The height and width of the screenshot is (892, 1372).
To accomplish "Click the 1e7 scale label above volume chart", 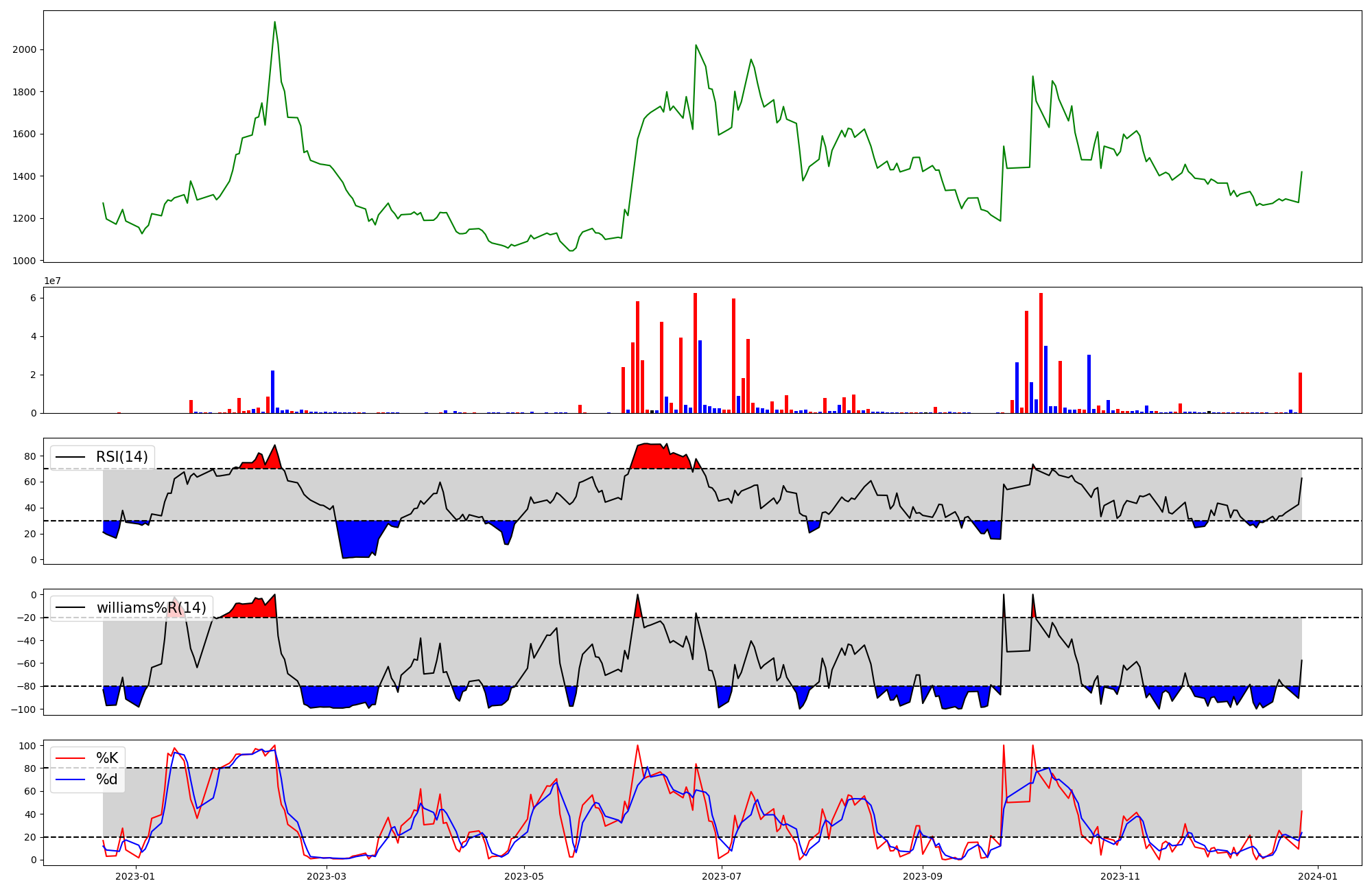I will [x=52, y=281].
